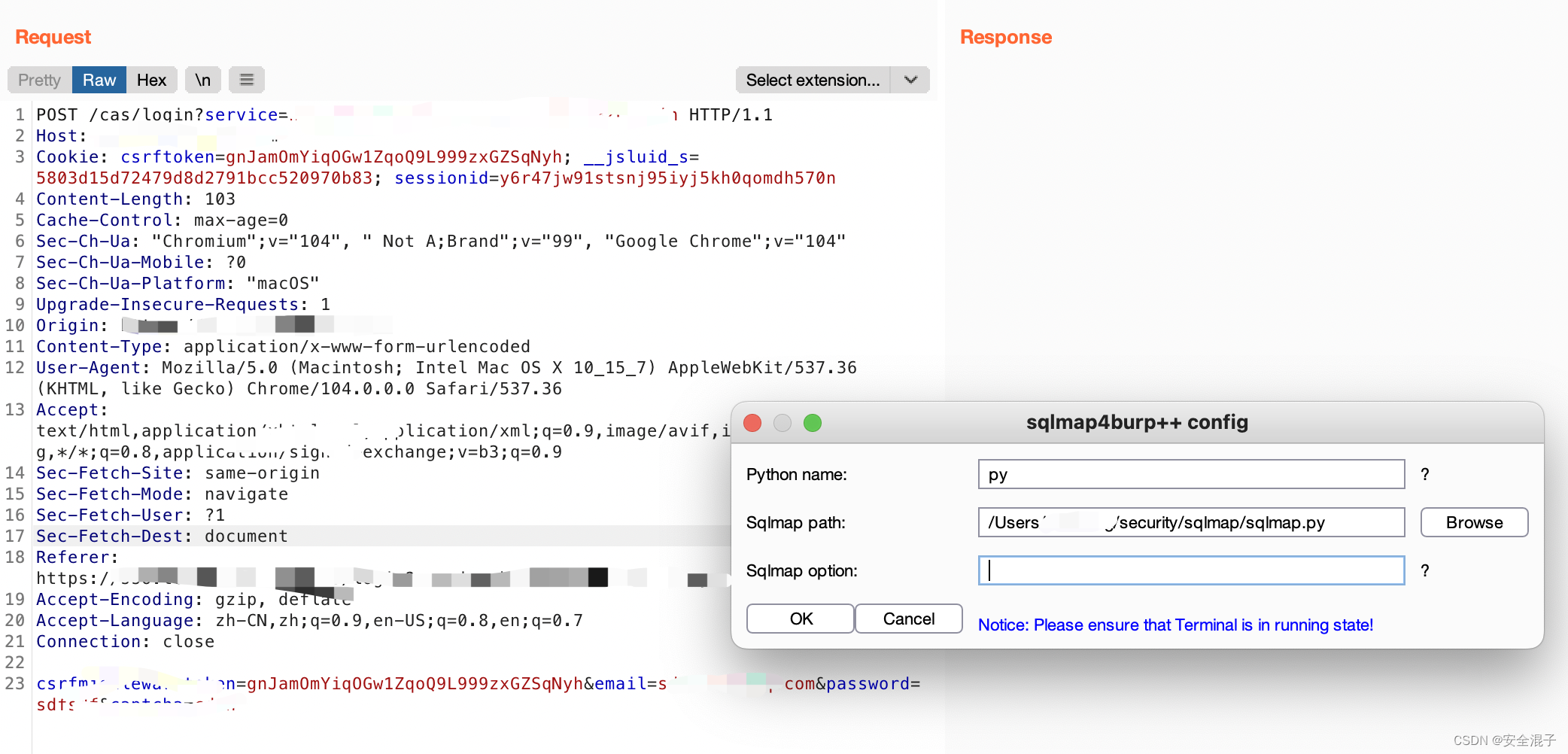The width and height of the screenshot is (1568, 754).
Task: Click the sessionid cookie value
Action: 667,178
